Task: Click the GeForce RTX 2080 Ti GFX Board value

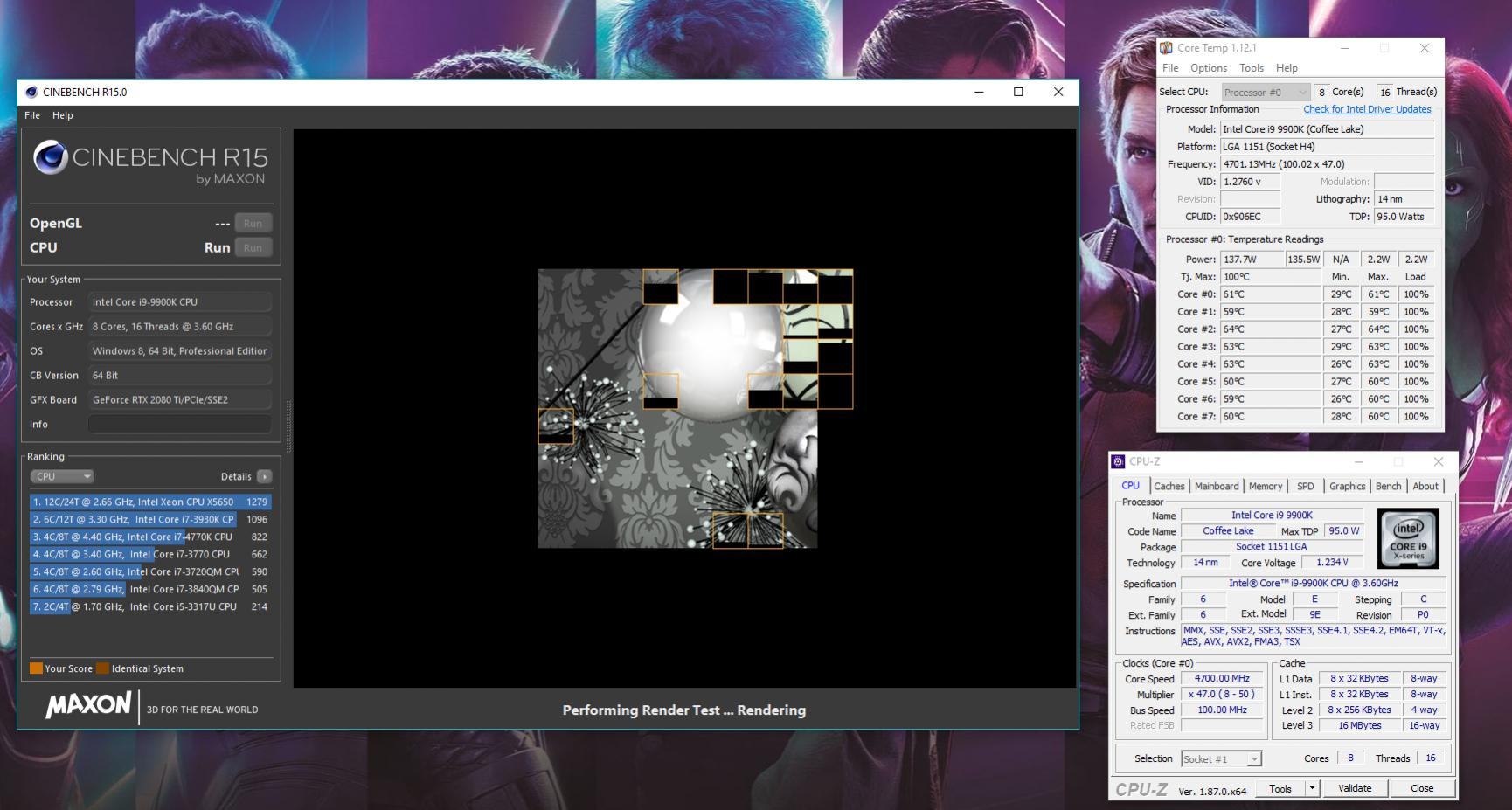Action: pyautogui.click(x=179, y=399)
